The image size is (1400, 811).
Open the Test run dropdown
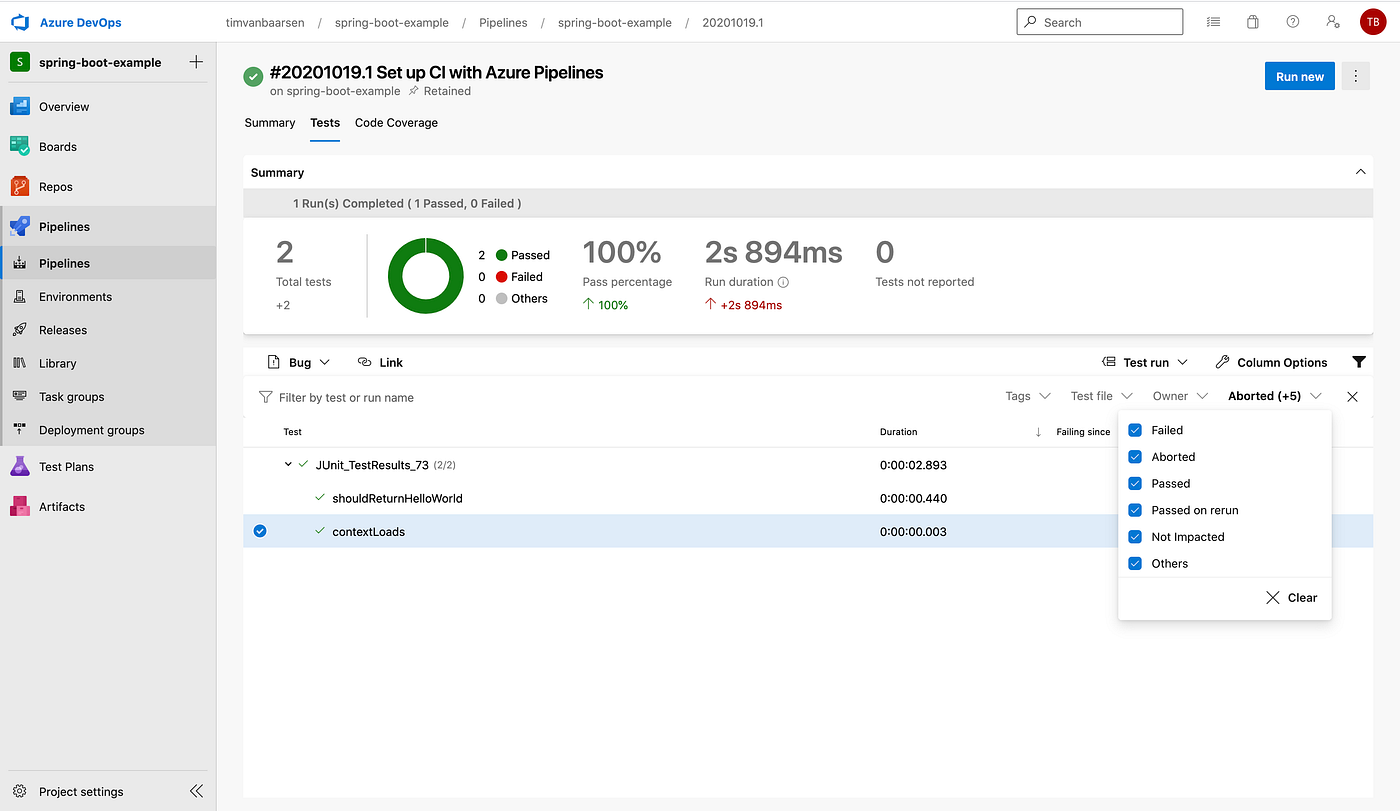coord(1145,362)
